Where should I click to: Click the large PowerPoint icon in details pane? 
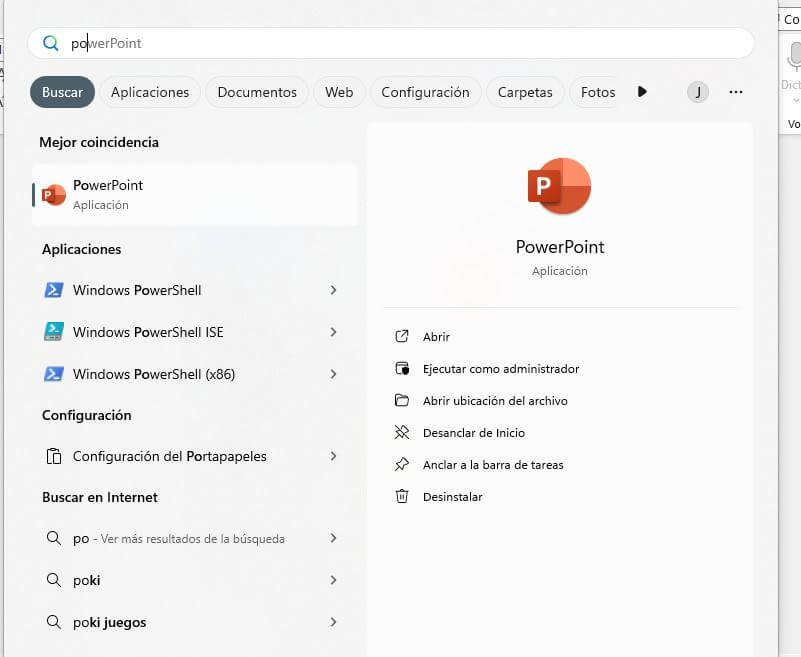(559, 186)
